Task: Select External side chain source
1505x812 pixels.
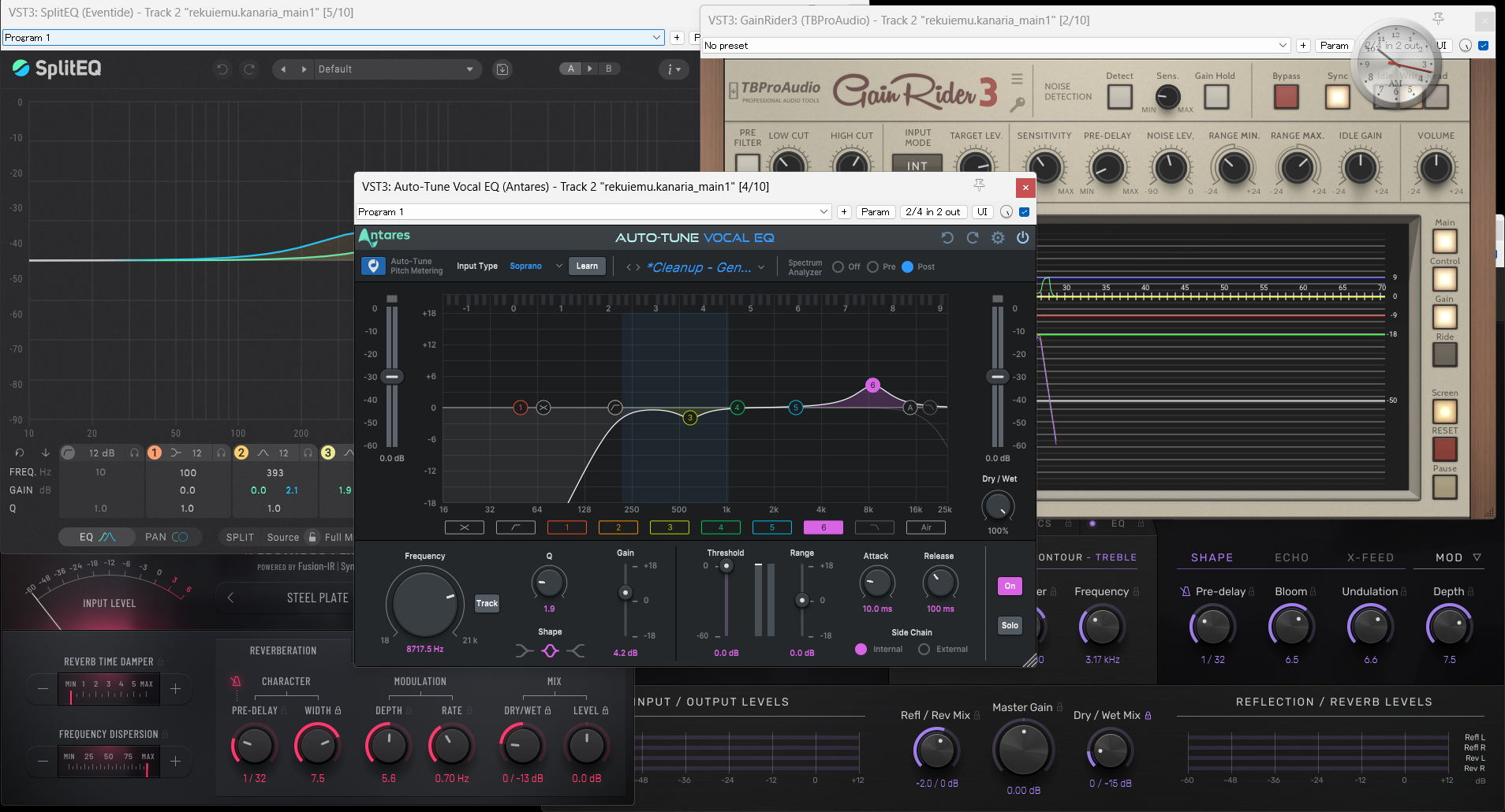Action: tap(924, 650)
